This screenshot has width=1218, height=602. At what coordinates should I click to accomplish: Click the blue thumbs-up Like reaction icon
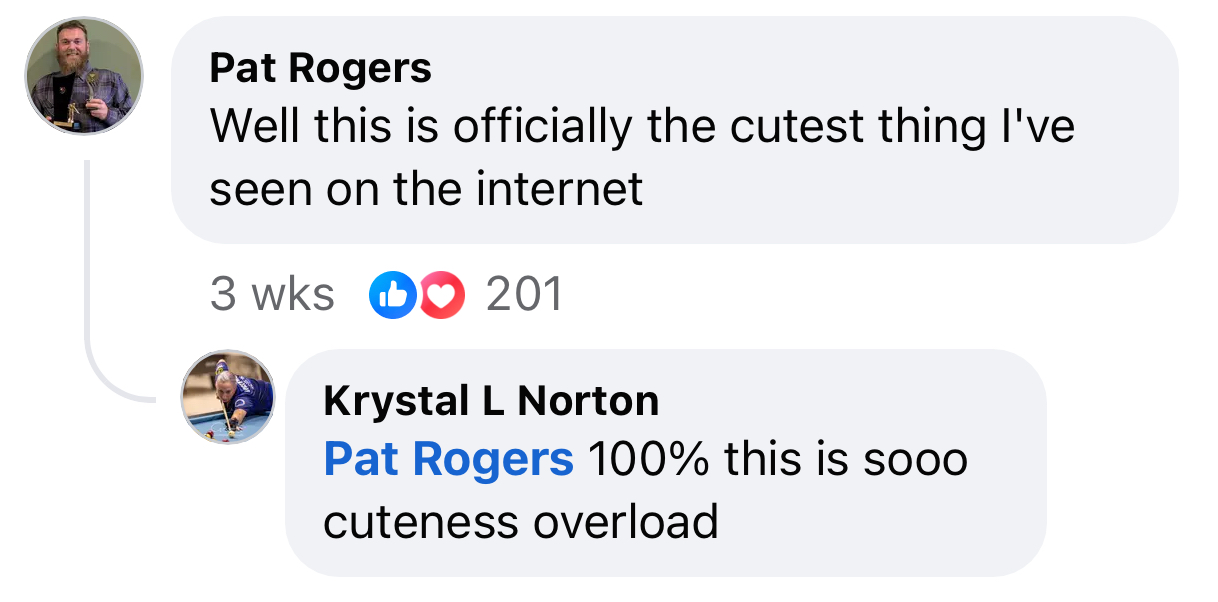[x=392, y=295]
